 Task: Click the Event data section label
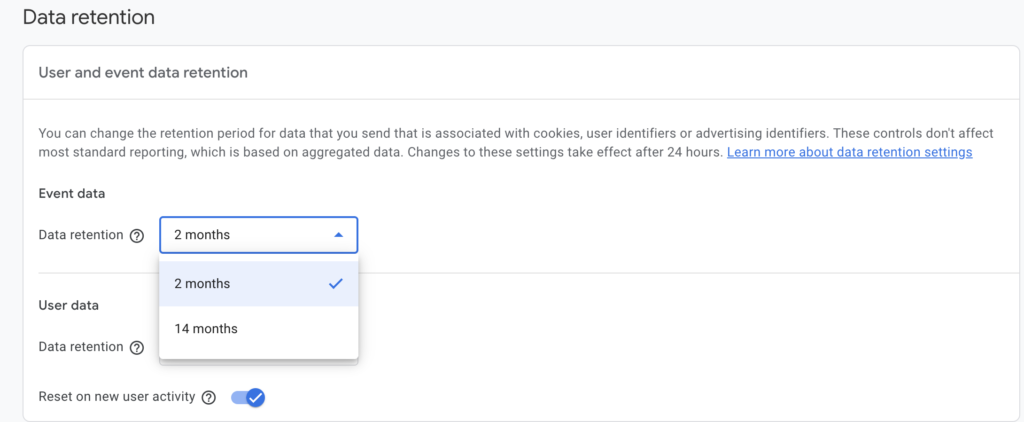pyautogui.click(x=72, y=193)
